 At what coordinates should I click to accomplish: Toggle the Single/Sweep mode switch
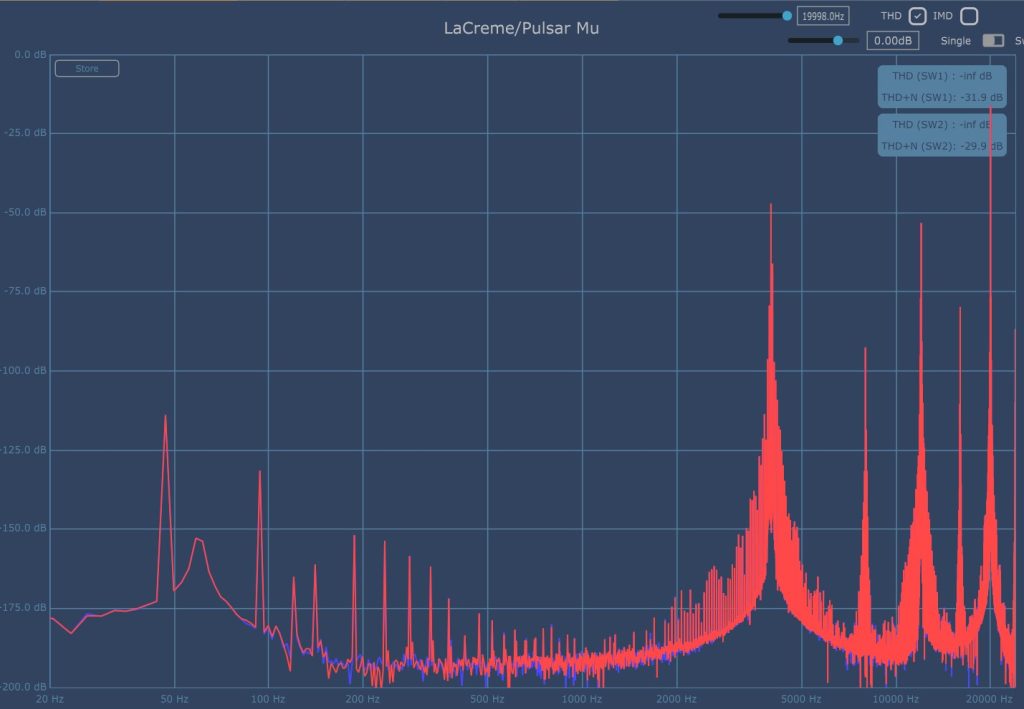993,41
